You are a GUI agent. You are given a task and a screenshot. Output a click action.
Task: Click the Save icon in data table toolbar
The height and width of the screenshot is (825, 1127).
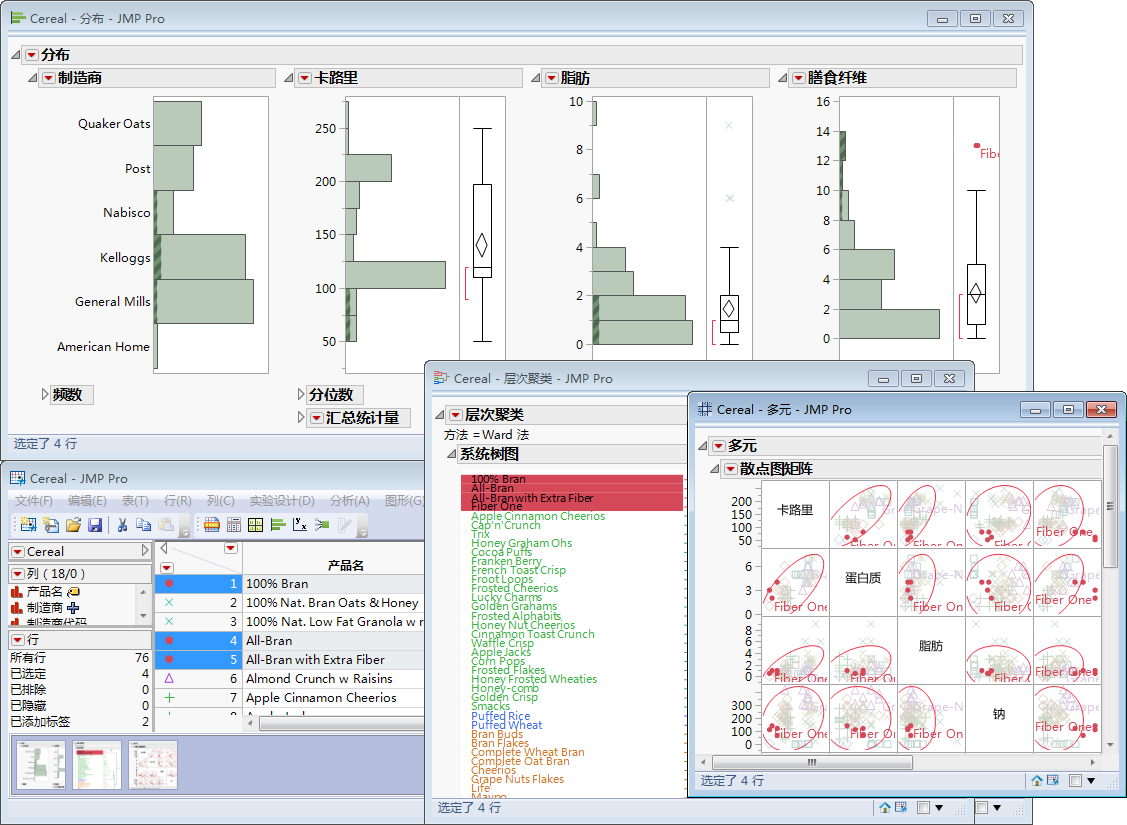(95, 525)
